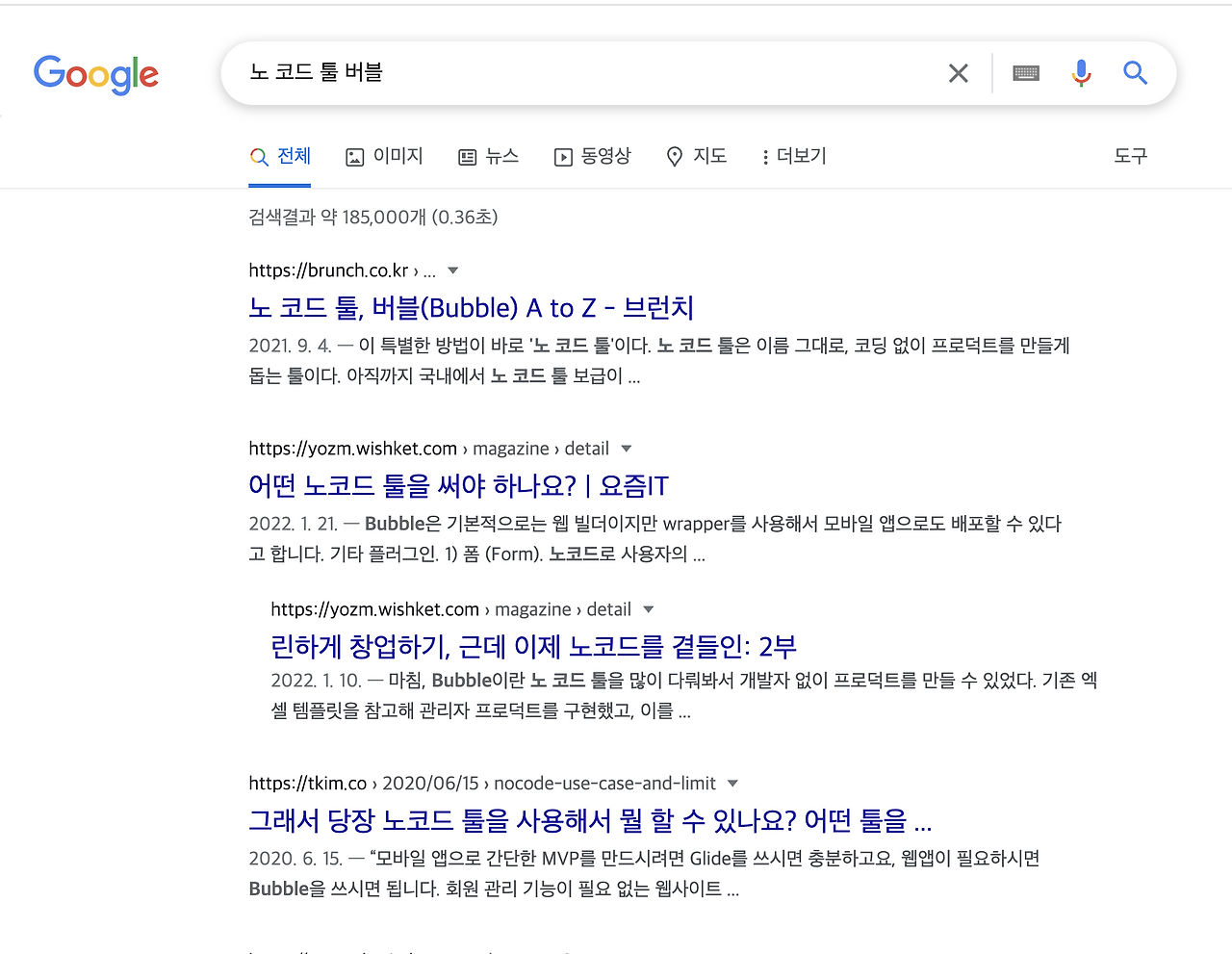Click the result count text 검색결과 약 185,000개
Screen dimensions: 1232x954
[373, 218]
